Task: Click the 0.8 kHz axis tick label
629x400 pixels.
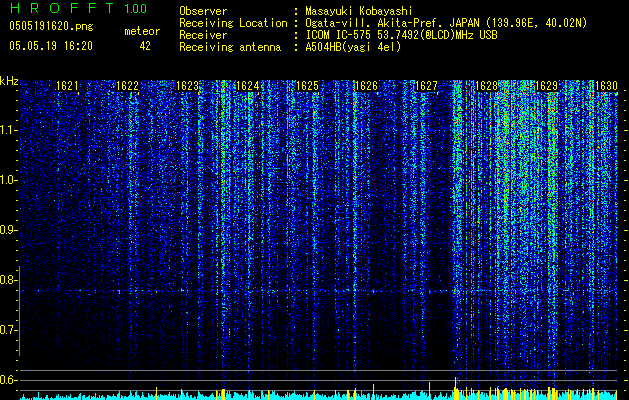Action: (9, 280)
